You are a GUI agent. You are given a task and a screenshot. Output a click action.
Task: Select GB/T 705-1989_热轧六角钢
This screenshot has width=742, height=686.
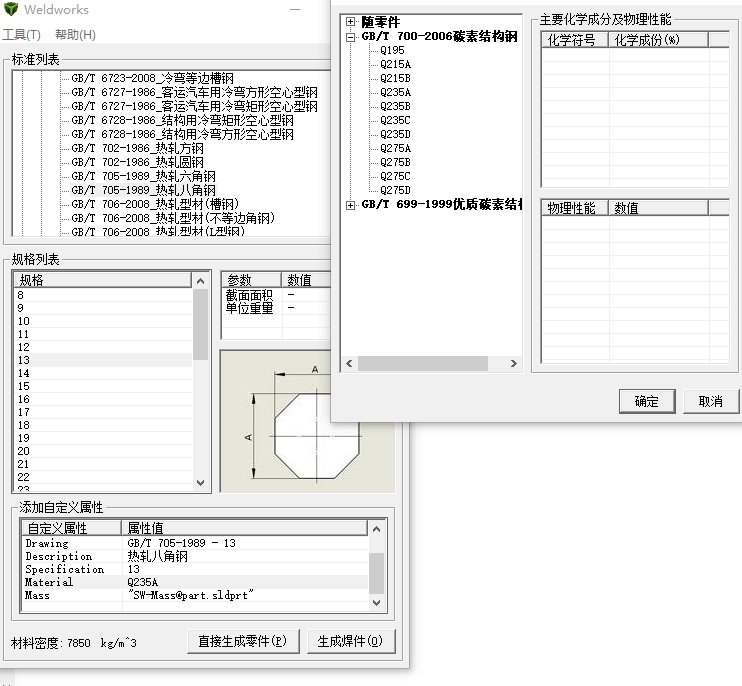(x=143, y=176)
